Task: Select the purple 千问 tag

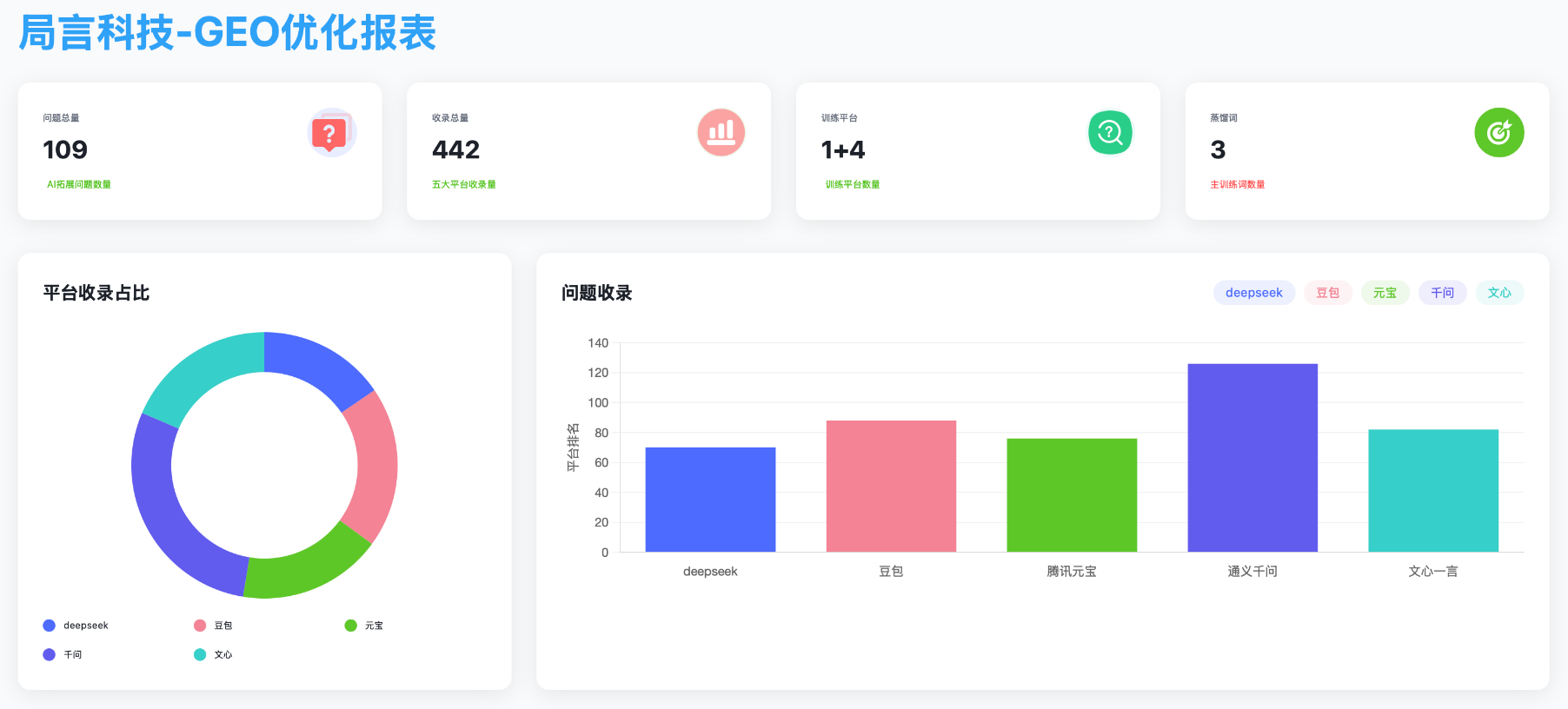Action: click(1442, 293)
